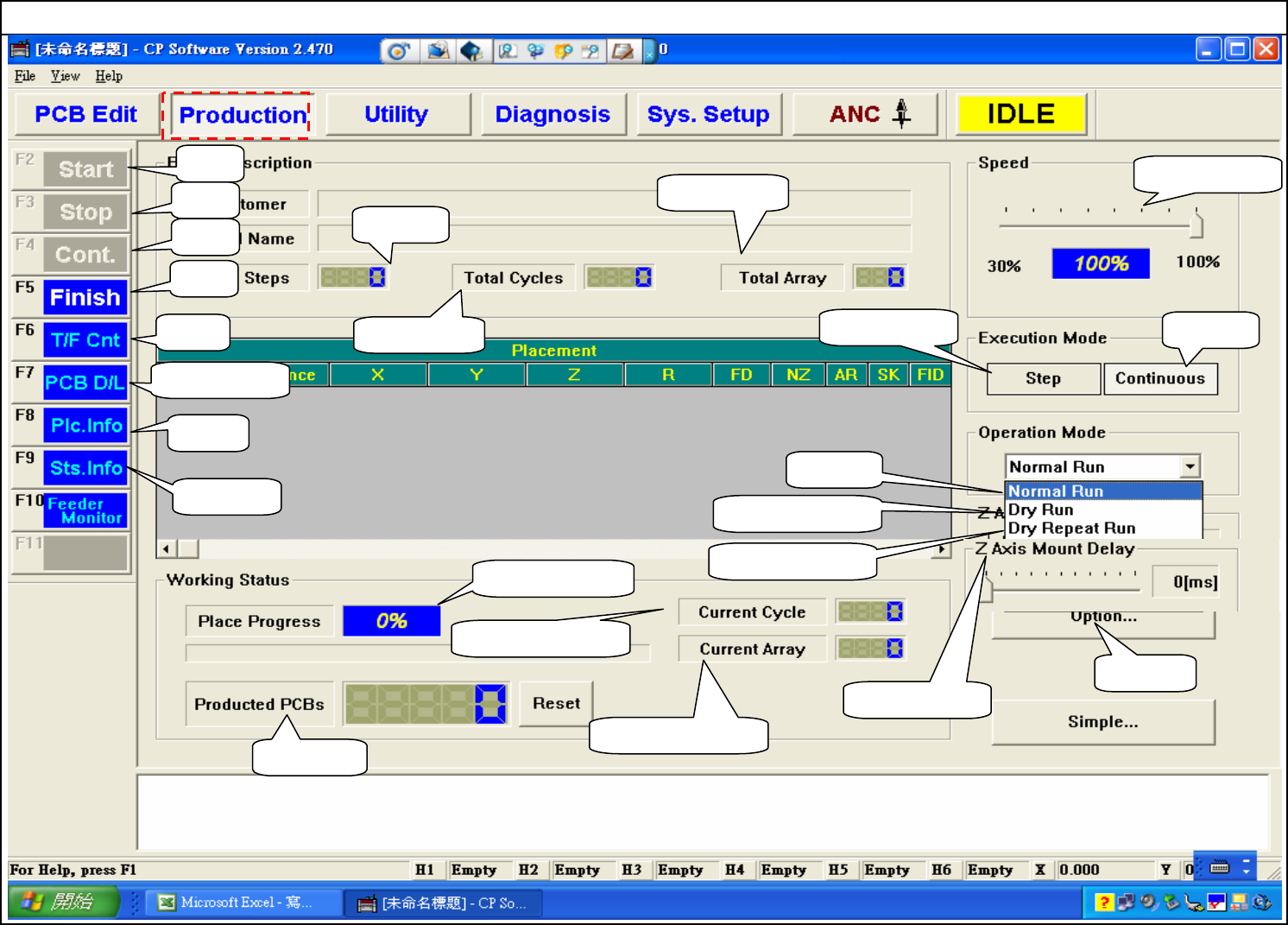
Task: Click the Speed slider thumb
Action: pyautogui.click(x=1196, y=225)
